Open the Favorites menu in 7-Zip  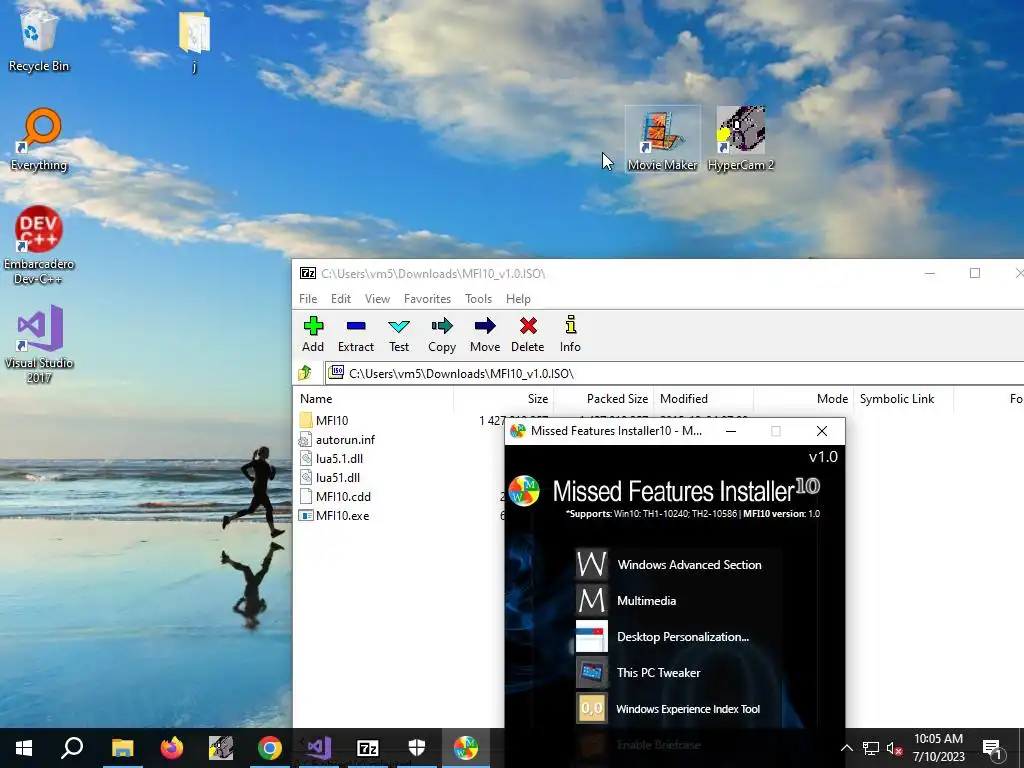tap(427, 298)
